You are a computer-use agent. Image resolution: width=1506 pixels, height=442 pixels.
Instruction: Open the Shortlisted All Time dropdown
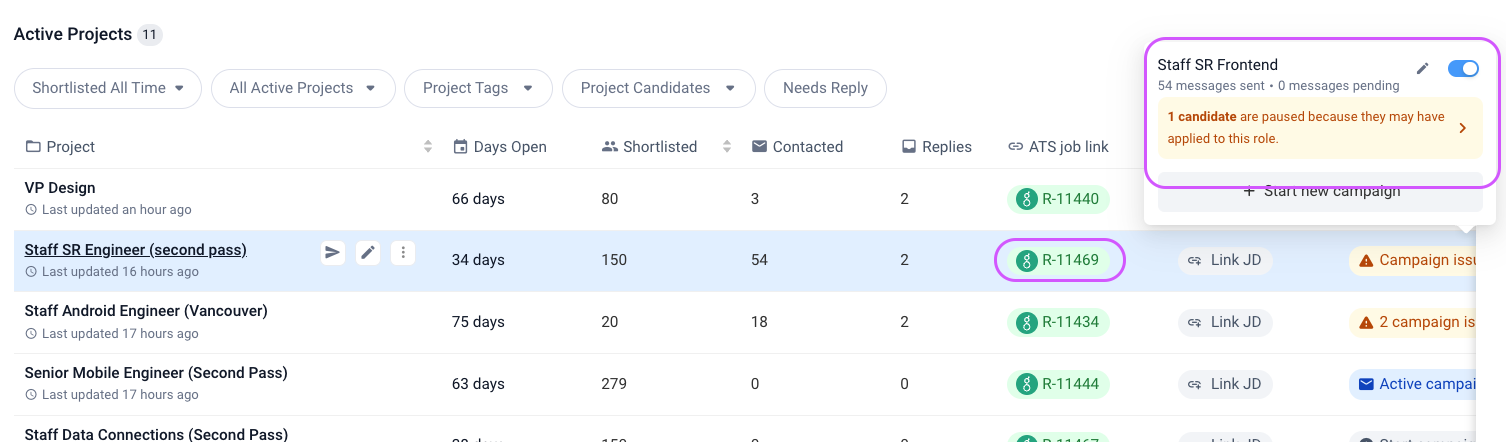coord(108,88)
